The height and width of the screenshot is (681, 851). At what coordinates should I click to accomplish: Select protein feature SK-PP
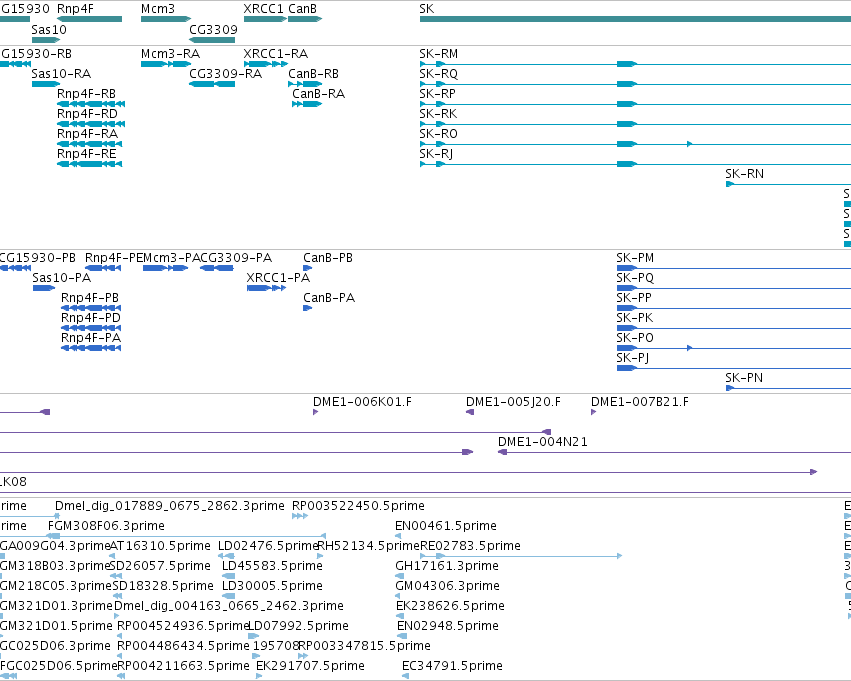[x=734, y=308]
